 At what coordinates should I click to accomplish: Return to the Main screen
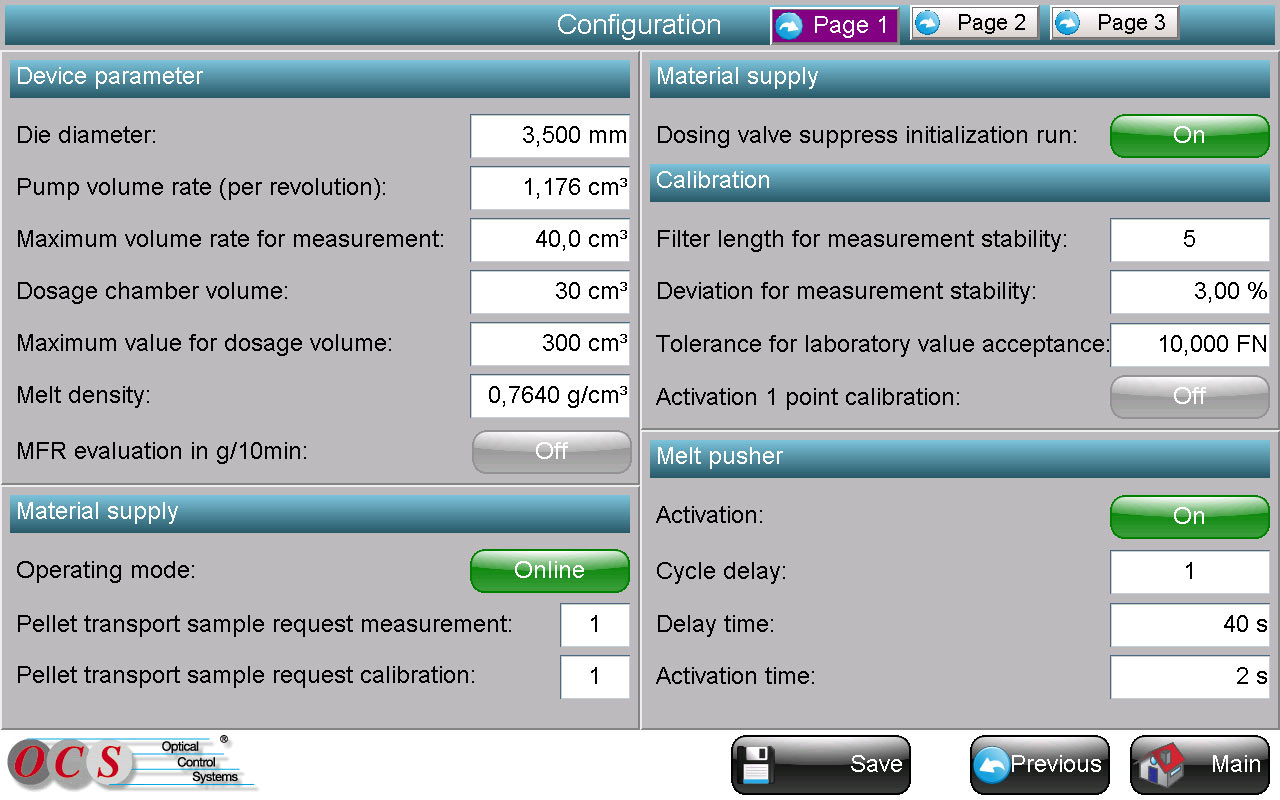(x=1200, y=766)
